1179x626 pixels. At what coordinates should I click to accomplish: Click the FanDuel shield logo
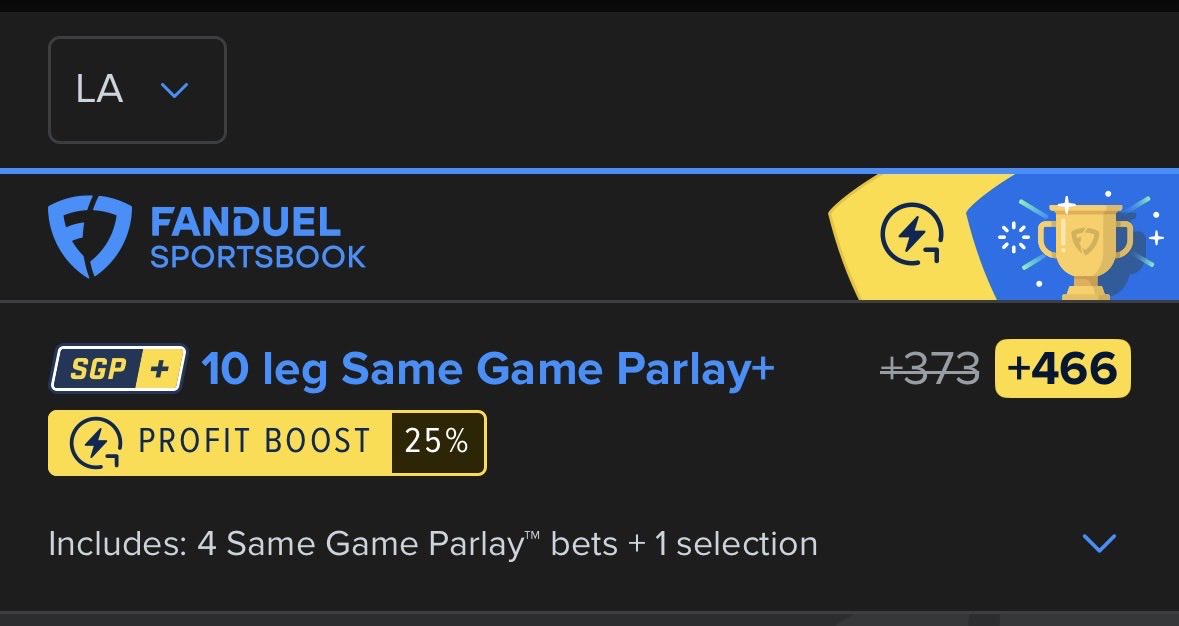(89, 236)
